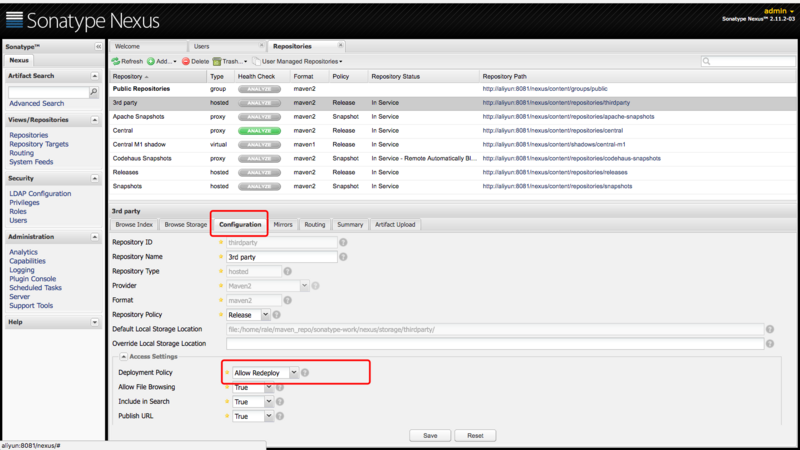
Task: Click help icon beside Repository Name field
Action: pos(345,256)
